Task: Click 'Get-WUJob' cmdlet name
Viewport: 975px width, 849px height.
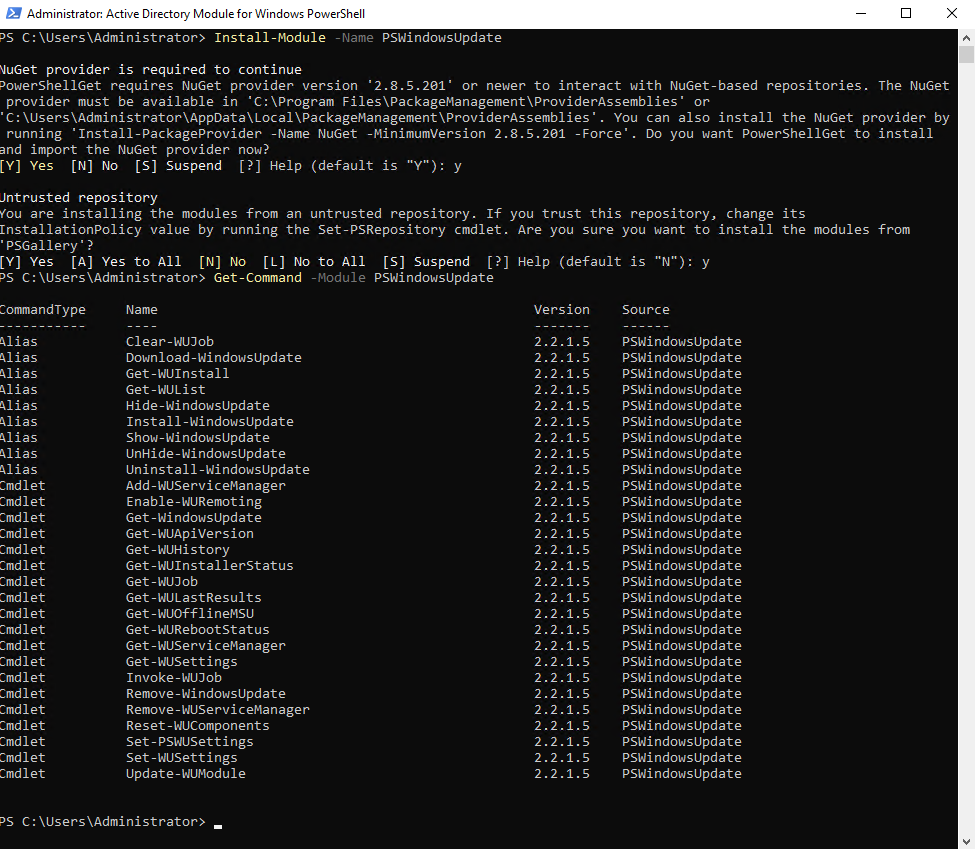Action: point(162,582)
